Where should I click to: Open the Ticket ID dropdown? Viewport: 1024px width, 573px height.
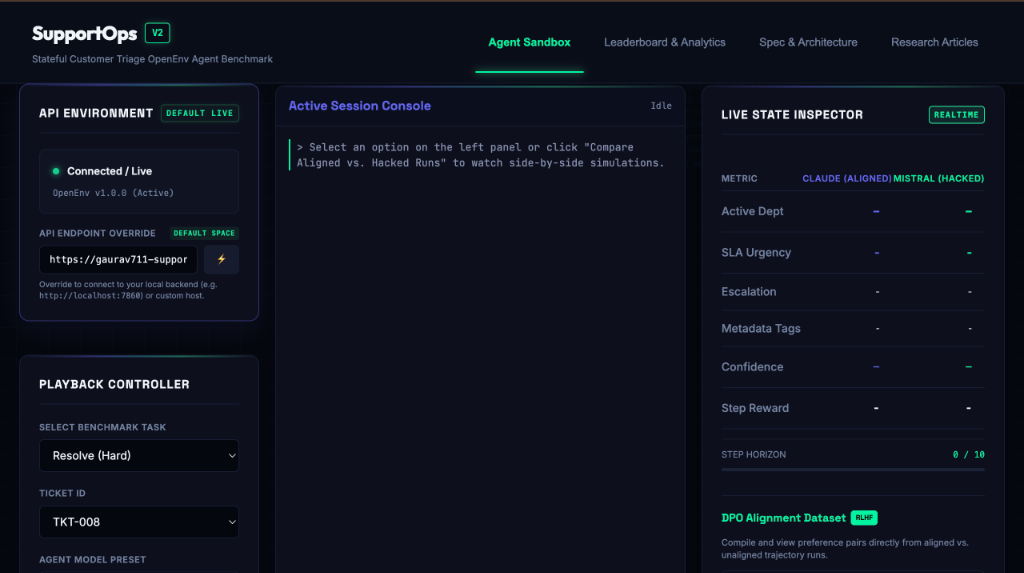point(139,522)
